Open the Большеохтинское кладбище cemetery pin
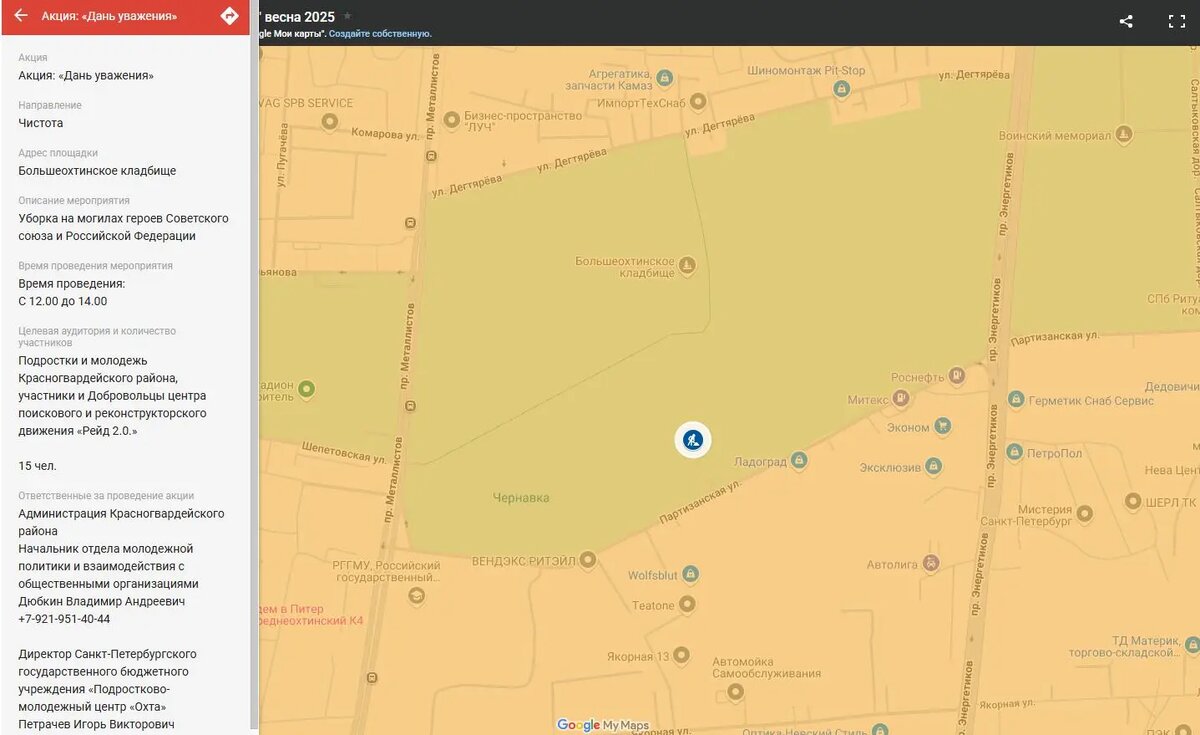Viewport: 1200px width, 735px height. 687,265
